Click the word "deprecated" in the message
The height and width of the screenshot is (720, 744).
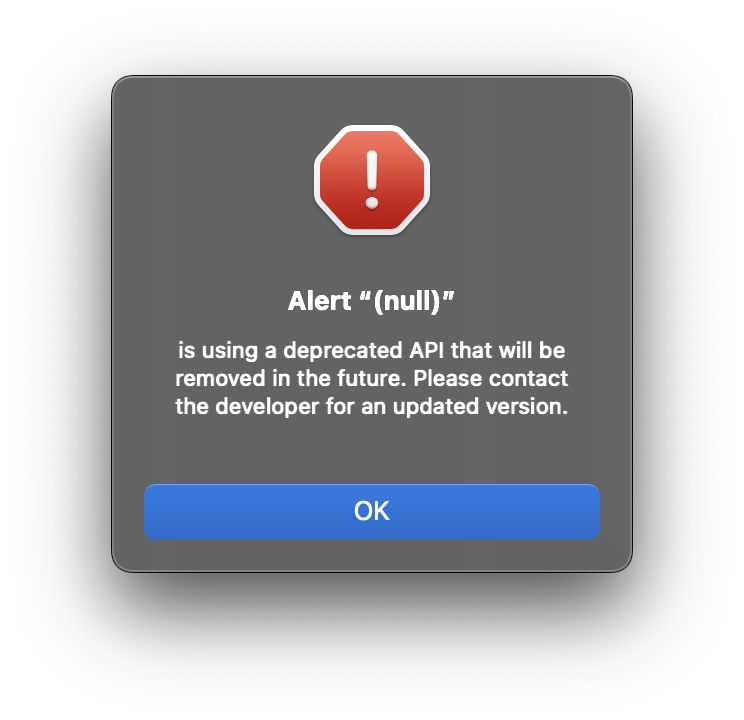[343, 351]
